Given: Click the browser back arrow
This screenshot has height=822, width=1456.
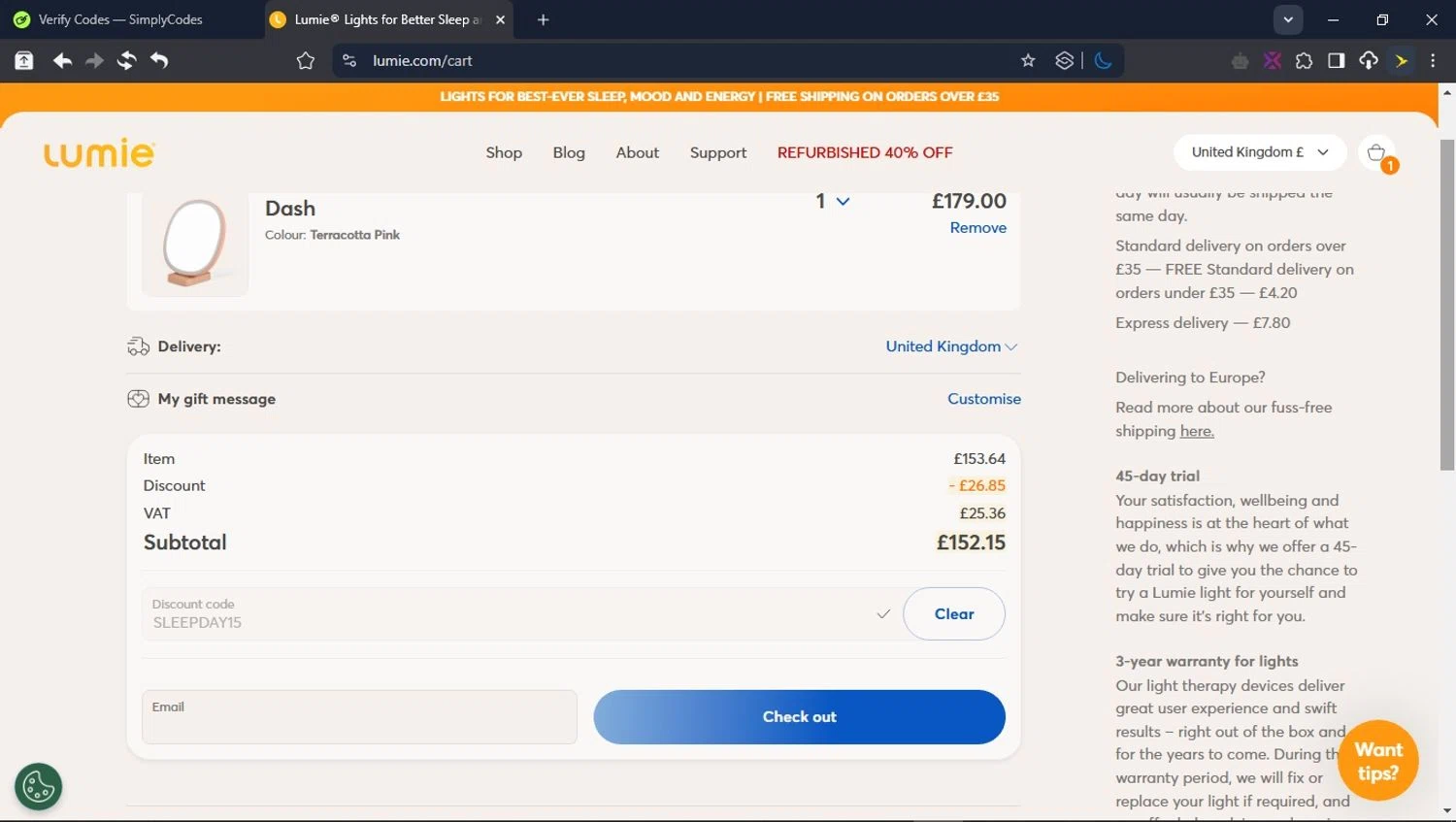Looking at the screenshot, I should (x=63, y=60).
